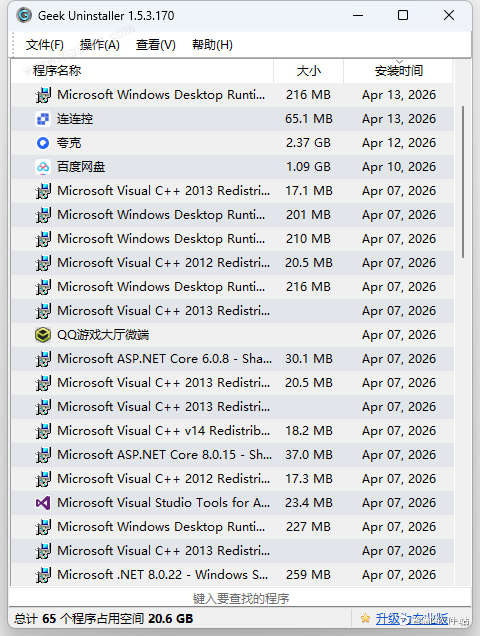Open the 查看(V) menu
480x636 pixels.
click(156, 45)
